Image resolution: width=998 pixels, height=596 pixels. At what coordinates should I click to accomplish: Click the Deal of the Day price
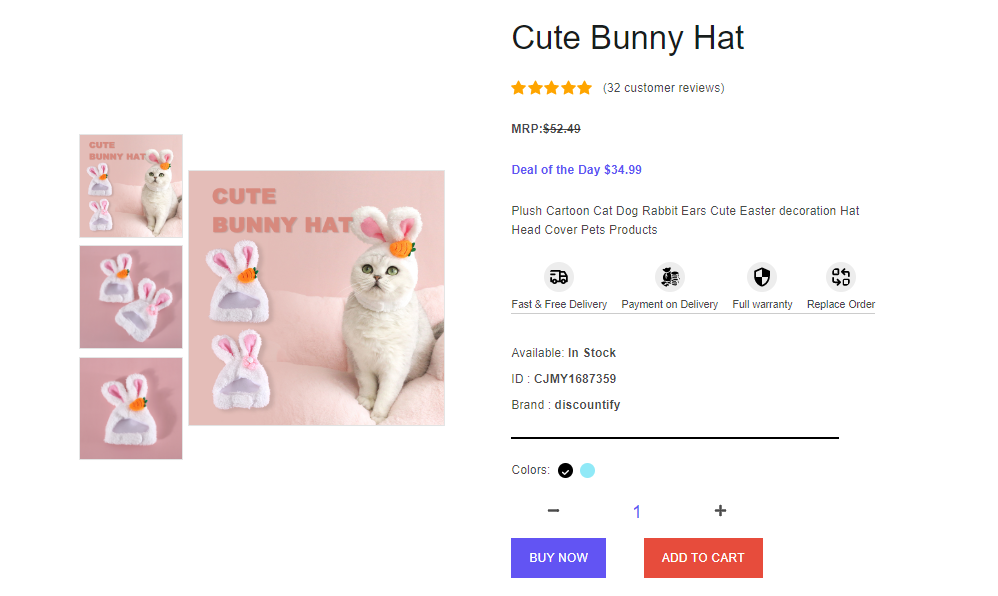coord(576,170)
